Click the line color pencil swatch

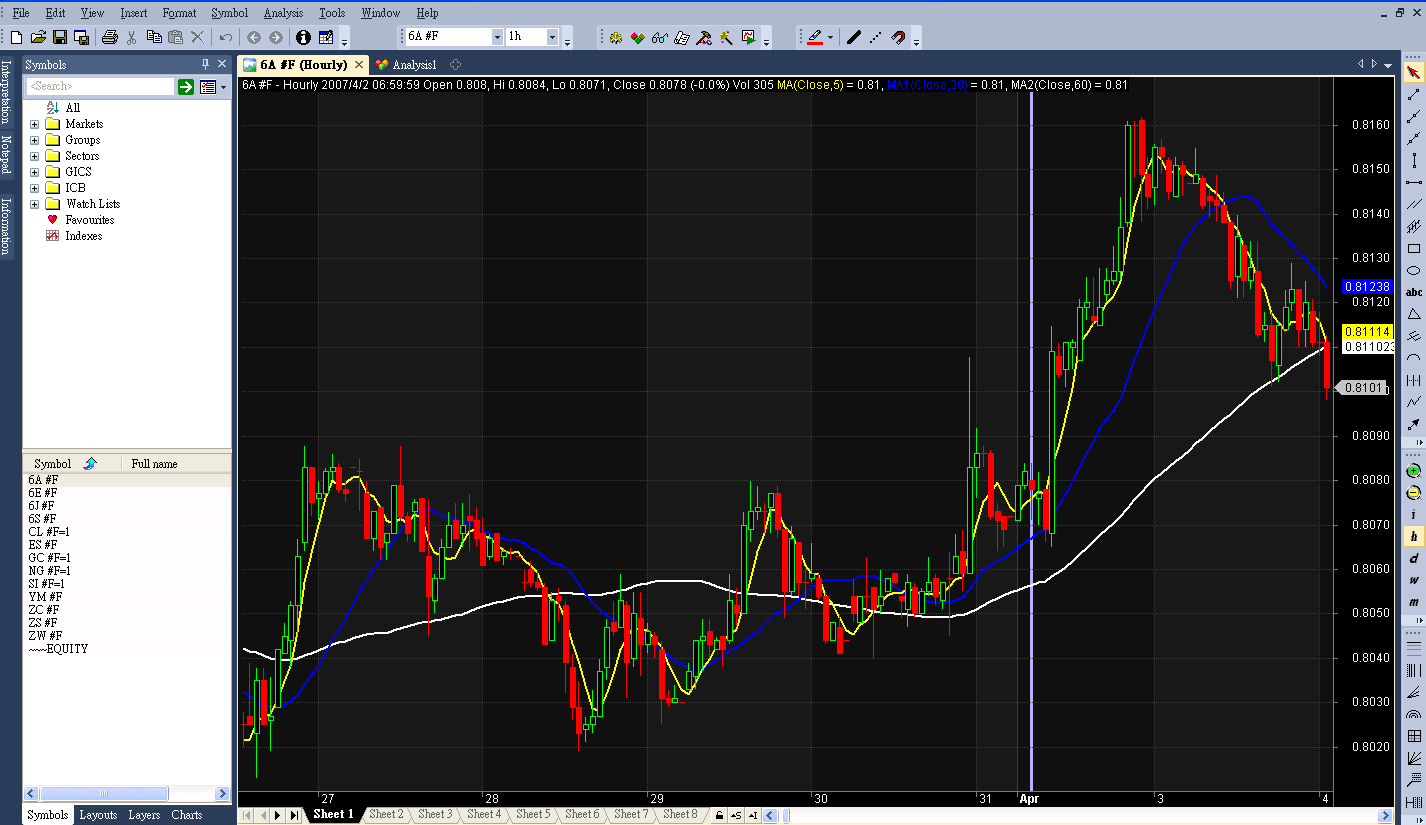[x=814, y=37]
